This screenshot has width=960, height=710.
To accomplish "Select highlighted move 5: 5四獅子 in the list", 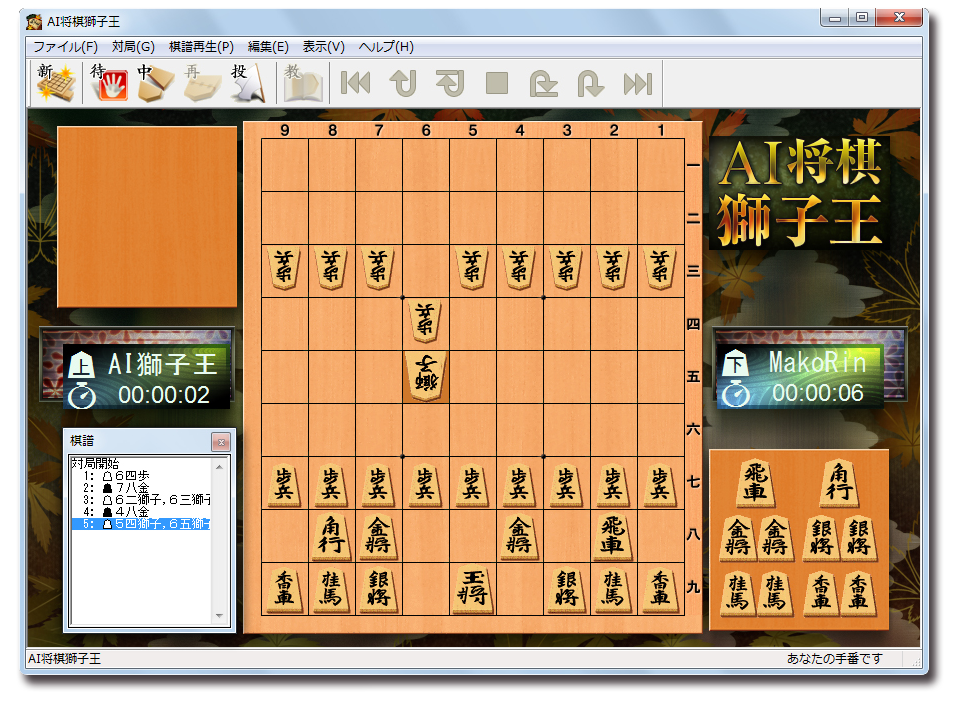I will (x=141, y=524).
